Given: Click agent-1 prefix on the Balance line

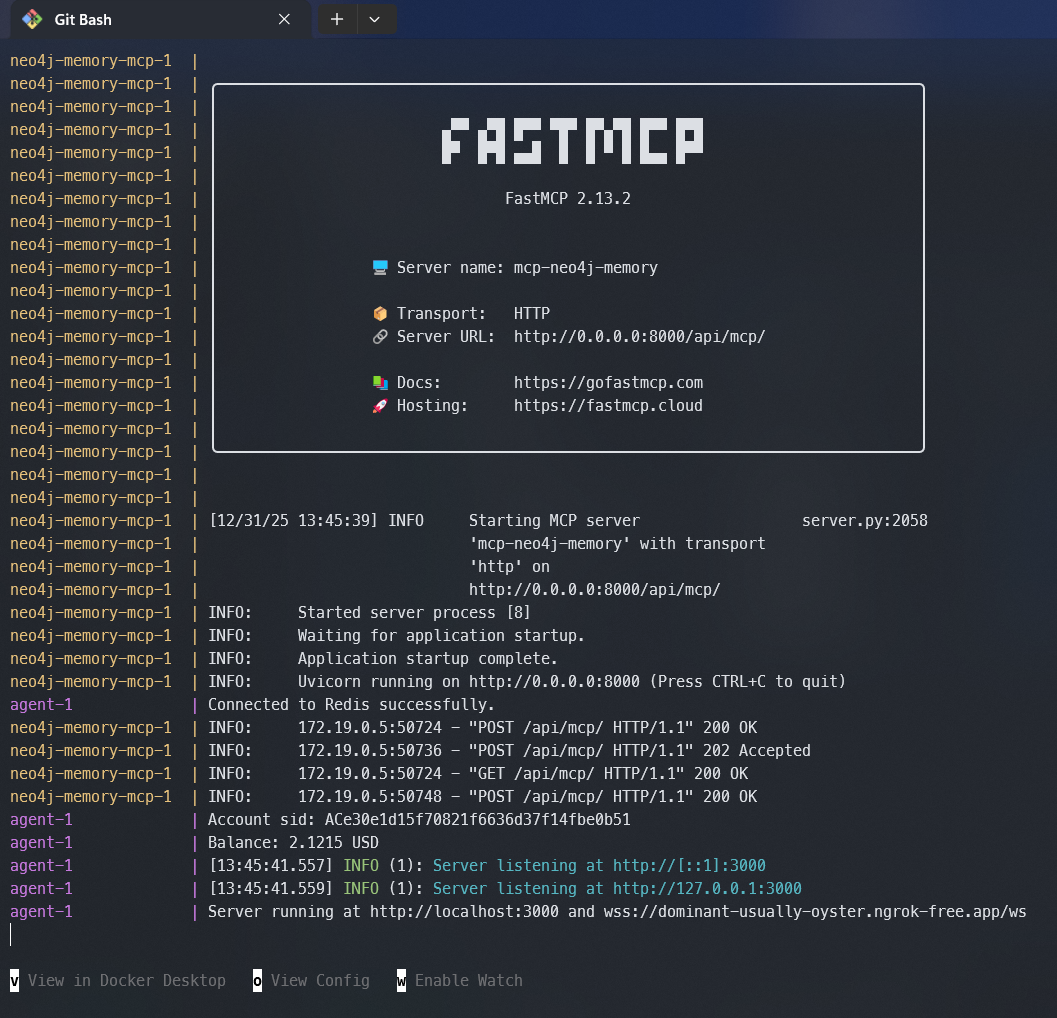Looking at the screenshot, I should [x=41, y=843].
